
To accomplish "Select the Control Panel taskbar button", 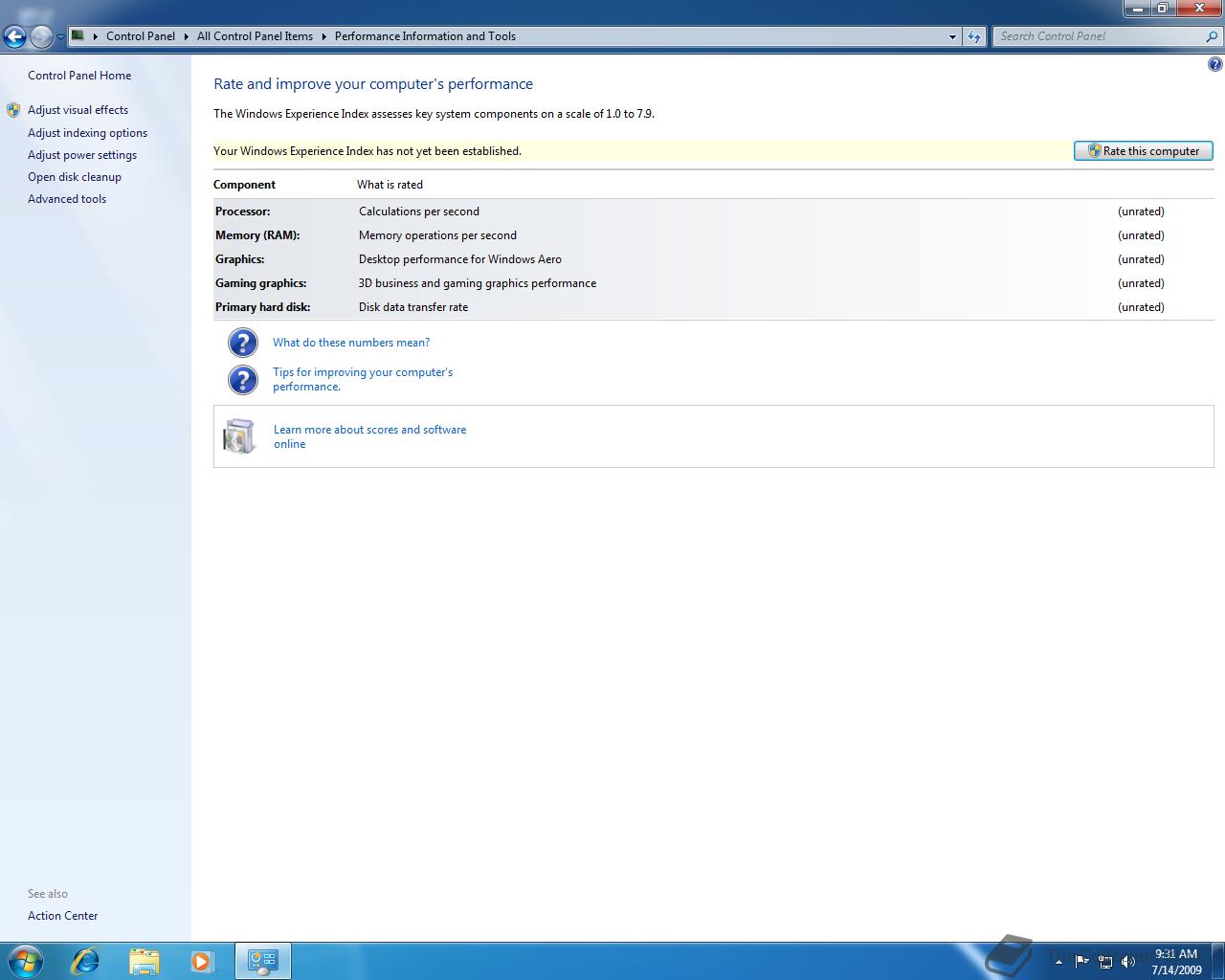I will [x=262, y=961].
